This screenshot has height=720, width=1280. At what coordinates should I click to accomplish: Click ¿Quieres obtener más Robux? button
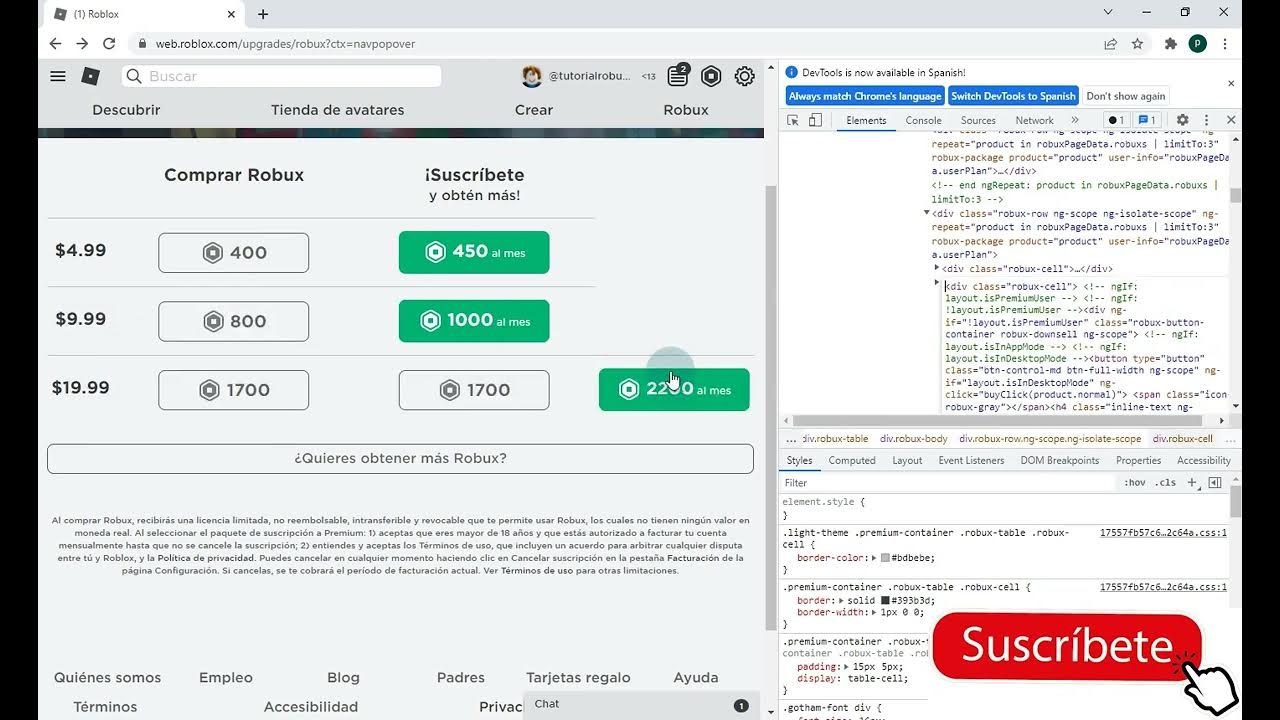pyautogui.click(x=400, y=459)
